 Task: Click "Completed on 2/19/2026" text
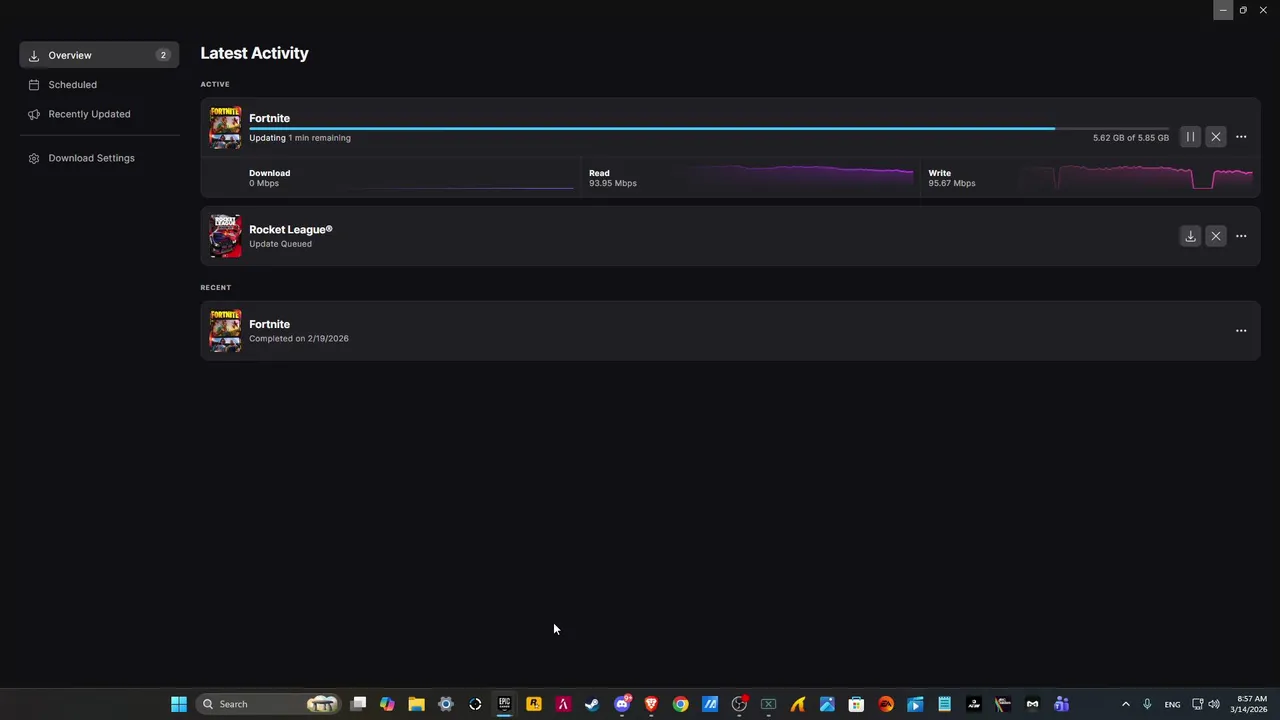coord(299,339)
